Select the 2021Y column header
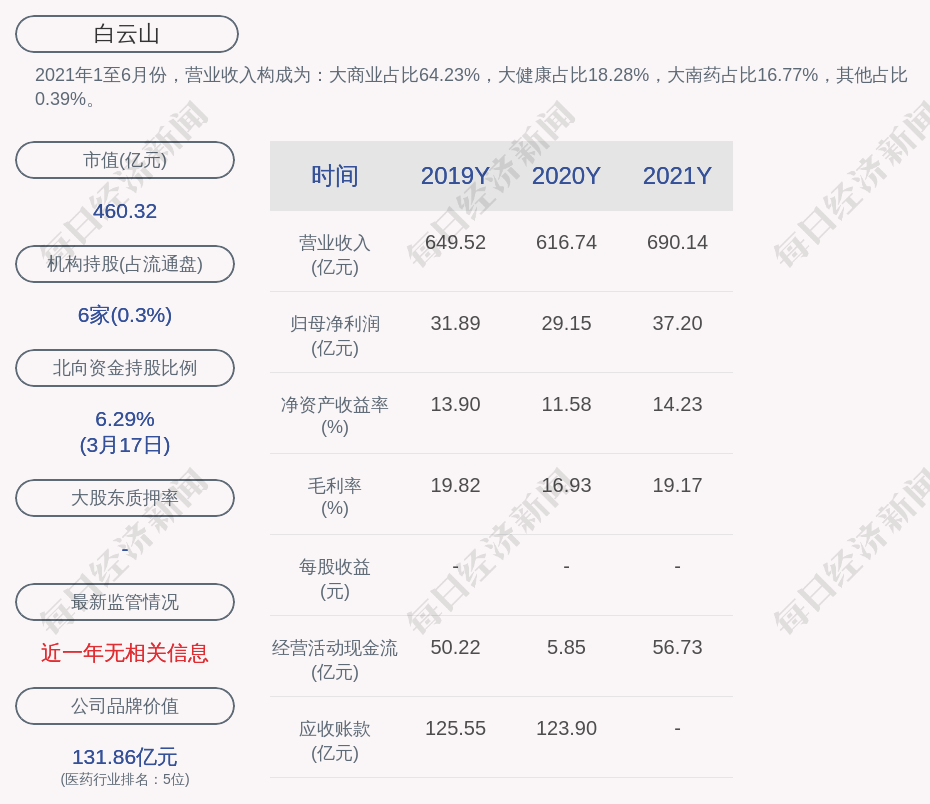930x804 pixels. point(677,176)
